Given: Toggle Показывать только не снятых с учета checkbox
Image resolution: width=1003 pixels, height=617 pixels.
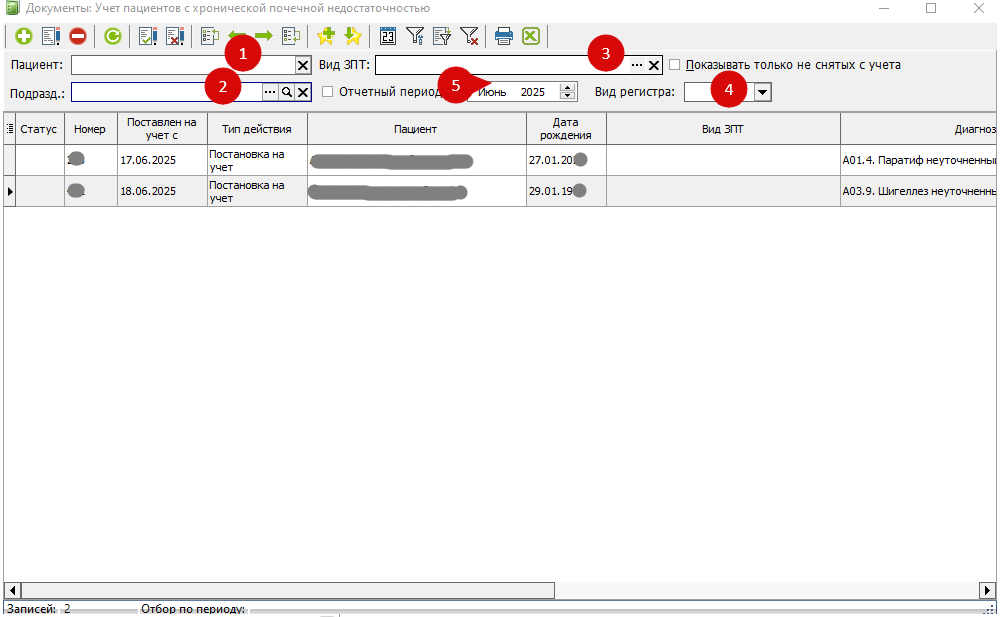Looking at the screenshot, I should 674,65.
